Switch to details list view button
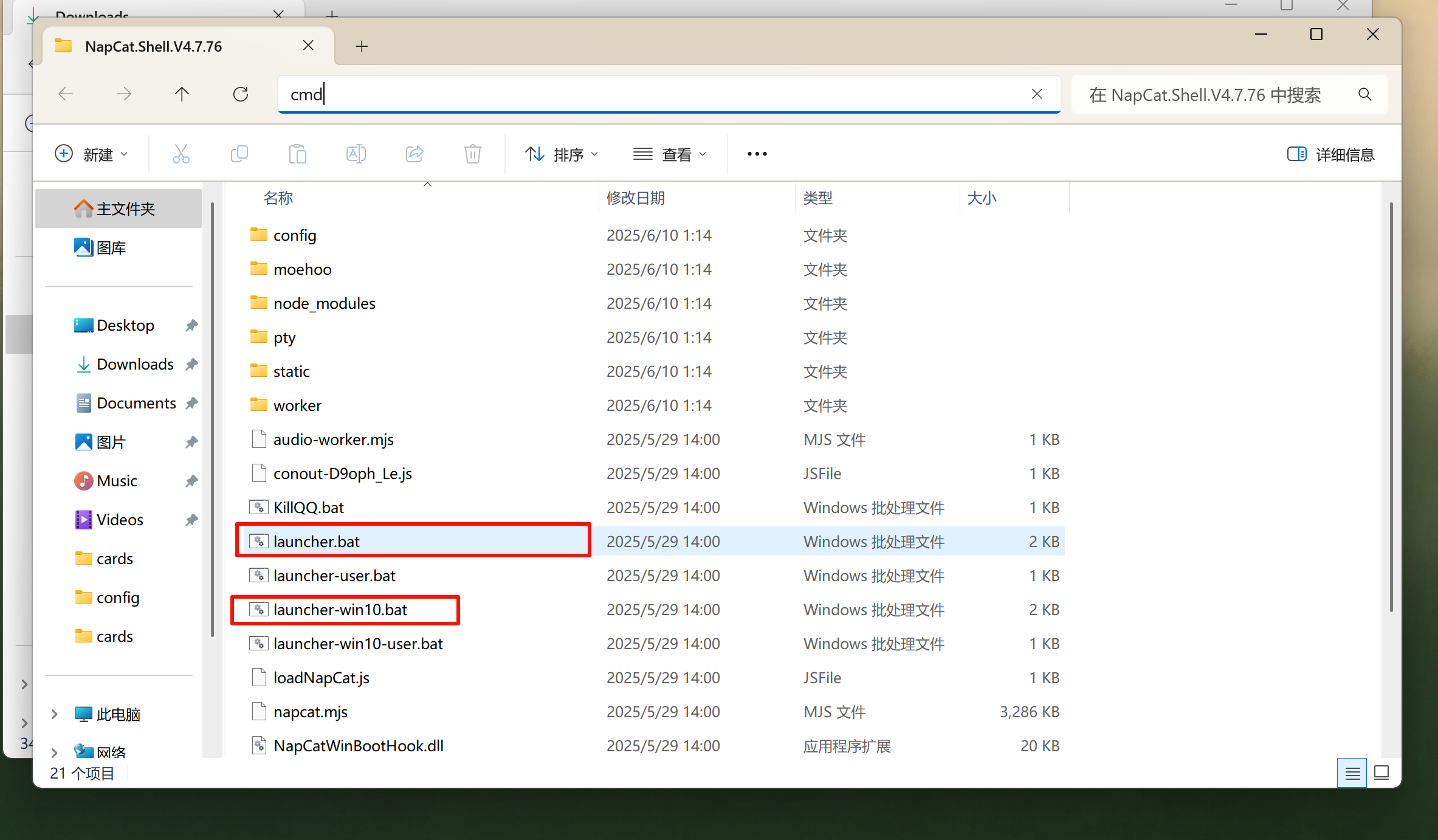 click(x=1352, y=773)
